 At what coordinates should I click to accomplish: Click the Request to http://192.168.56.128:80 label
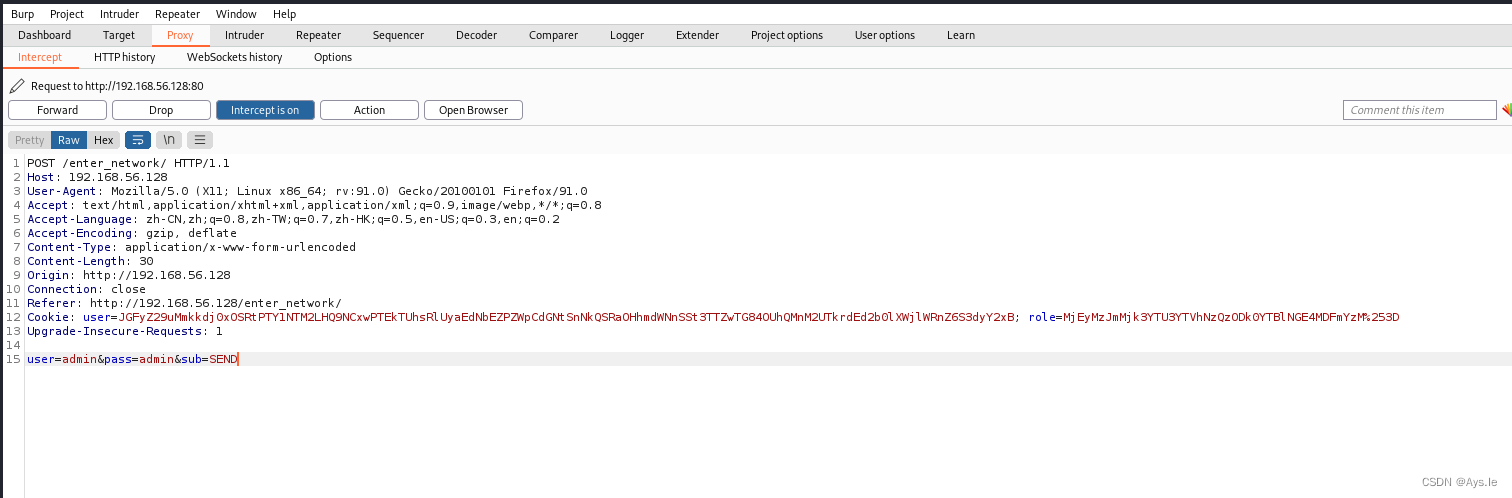(x=117, y=86)
